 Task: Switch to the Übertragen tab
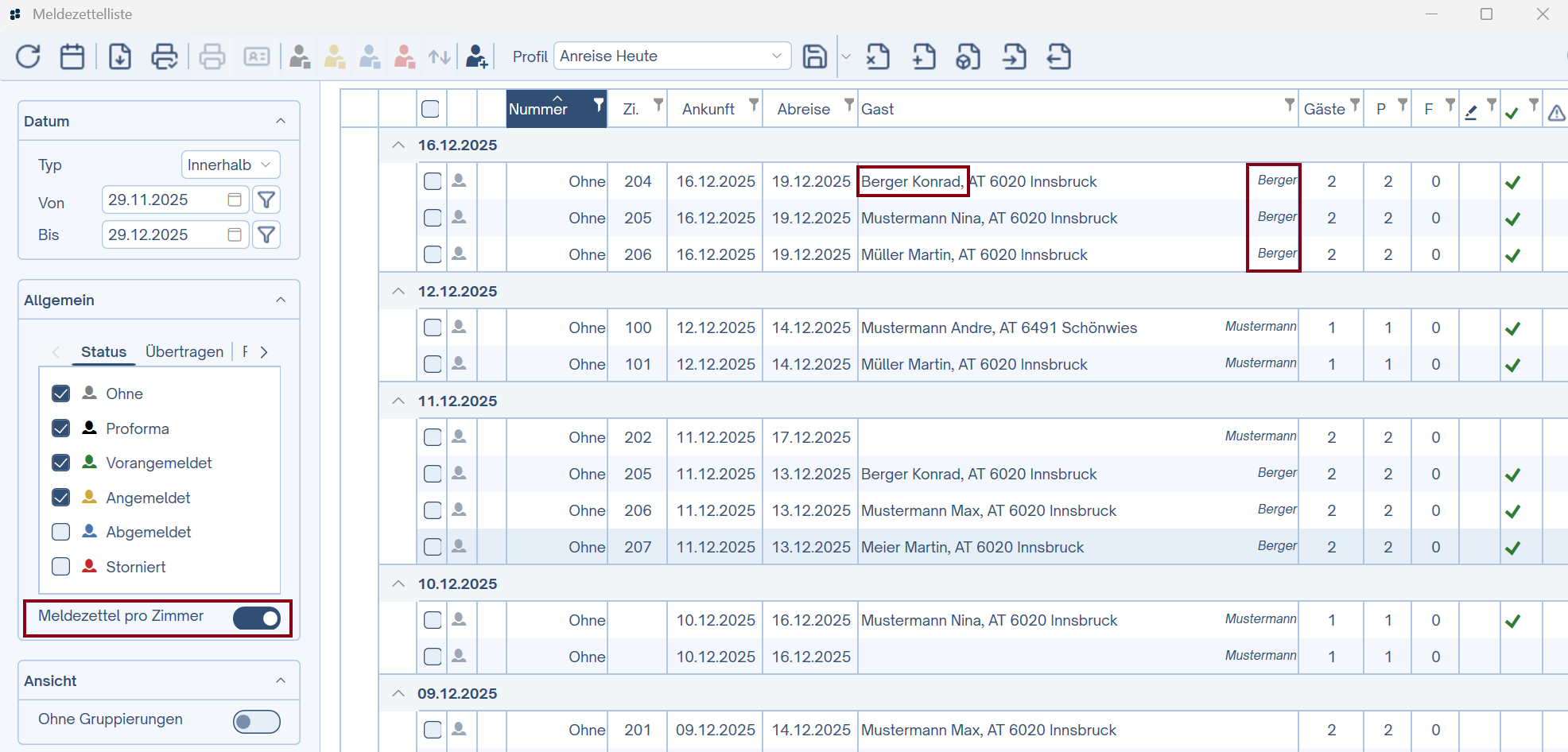(x=184, y=351)
